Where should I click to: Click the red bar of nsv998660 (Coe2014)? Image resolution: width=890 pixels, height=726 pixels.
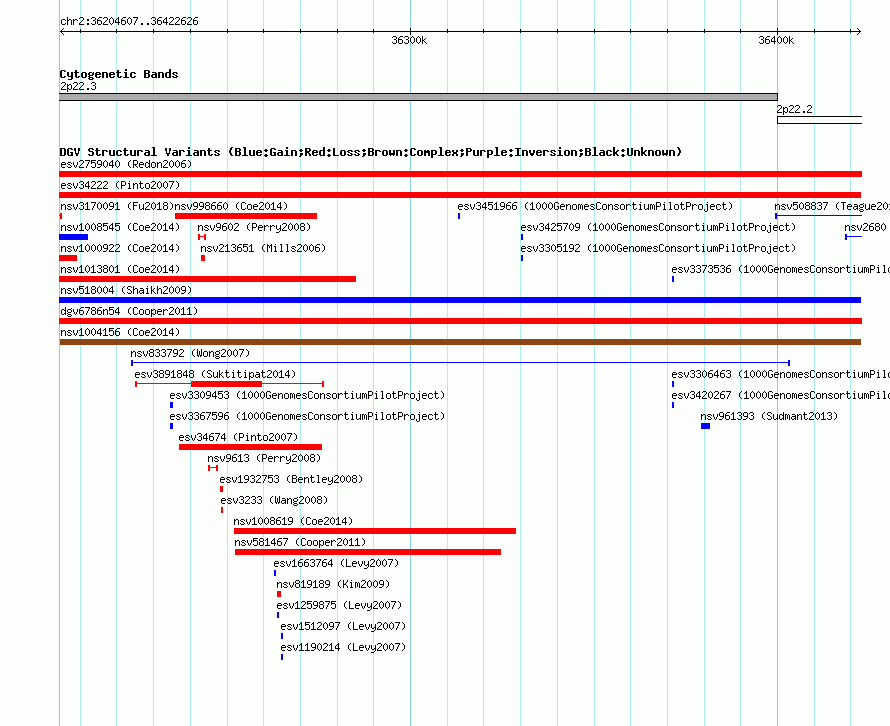(246, 216)
